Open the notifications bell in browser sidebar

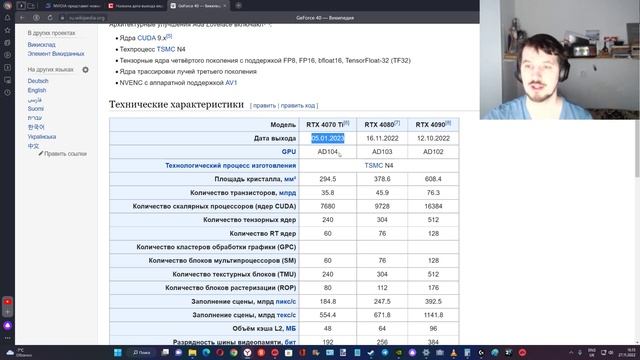(x=7, y=18)
